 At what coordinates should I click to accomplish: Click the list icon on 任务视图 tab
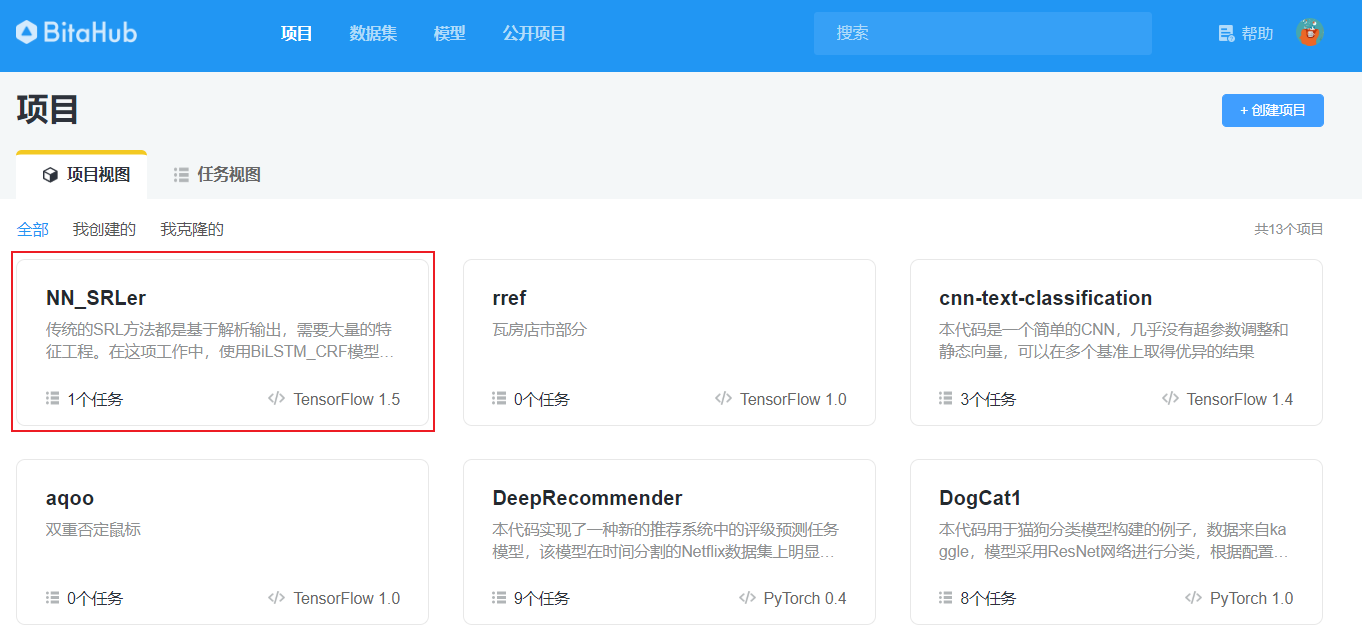pyautogui.click(x=181, y=175)
